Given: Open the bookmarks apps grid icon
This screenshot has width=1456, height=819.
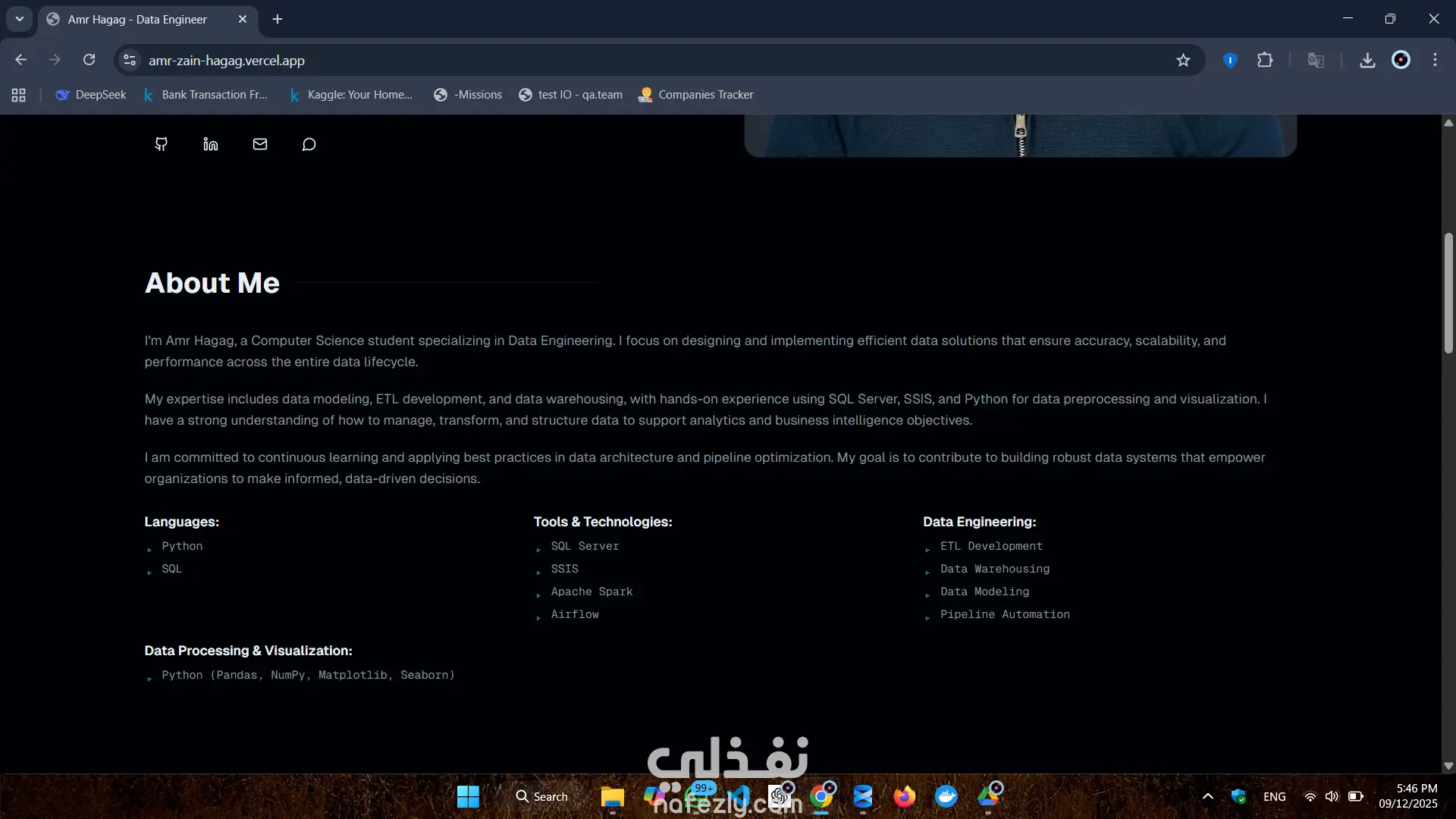Looking at the screenshot, I should point(19,95).
